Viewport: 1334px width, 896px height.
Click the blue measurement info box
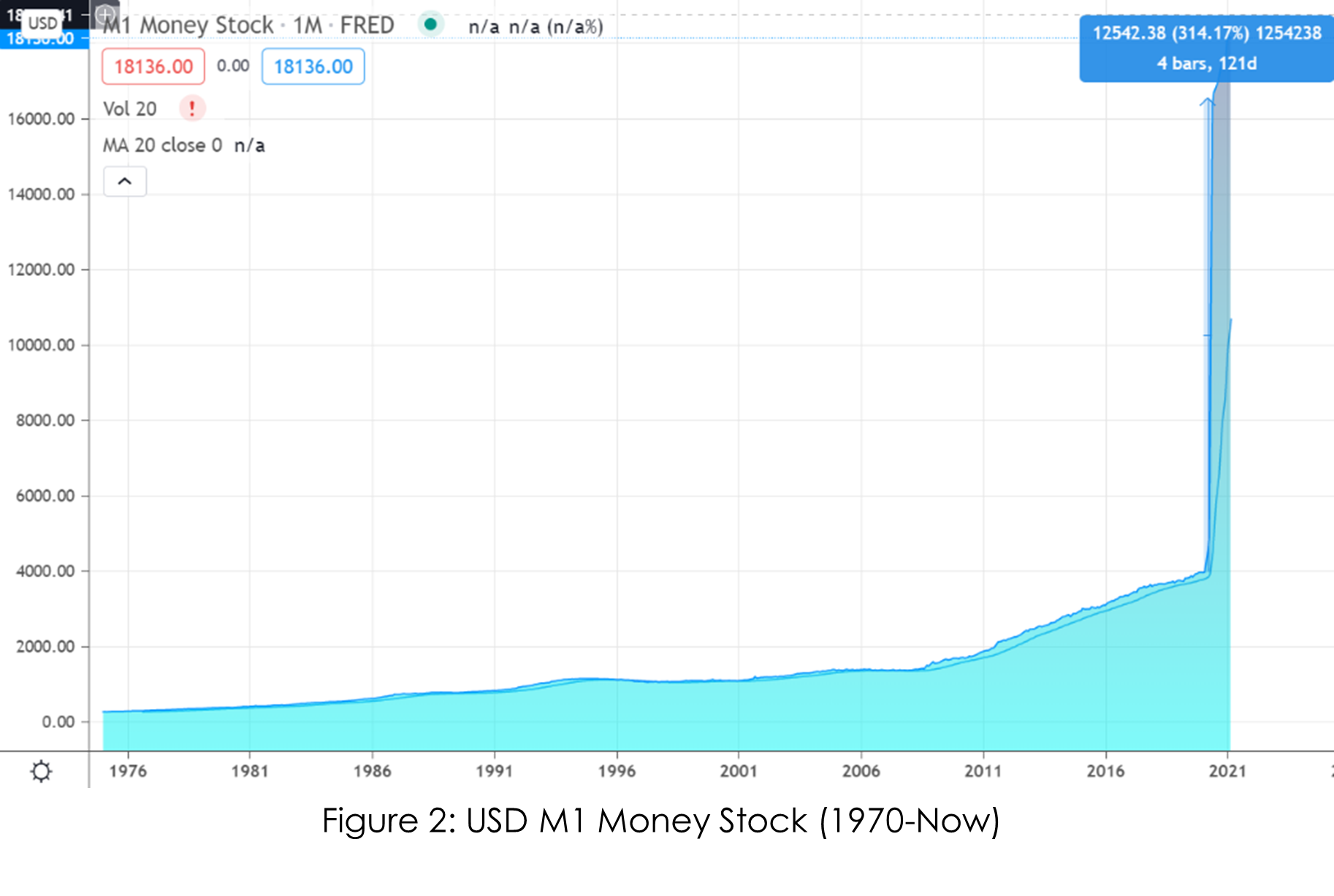click(x=1206, y=48)
